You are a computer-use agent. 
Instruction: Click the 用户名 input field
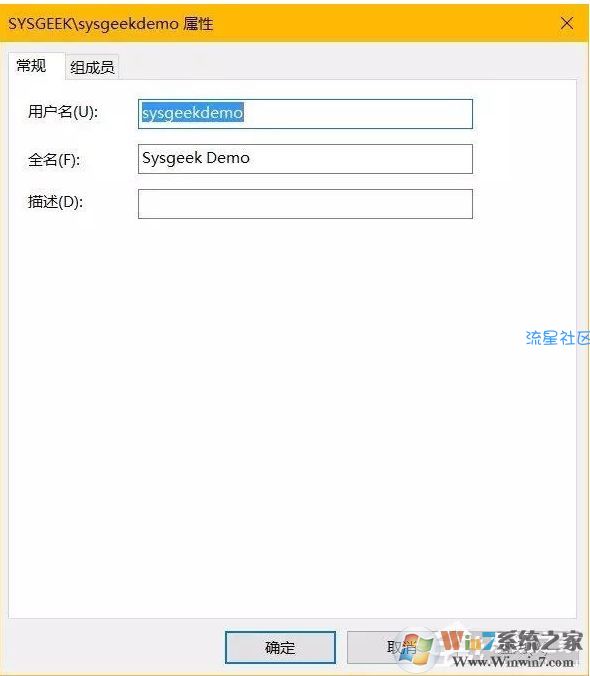305,114
